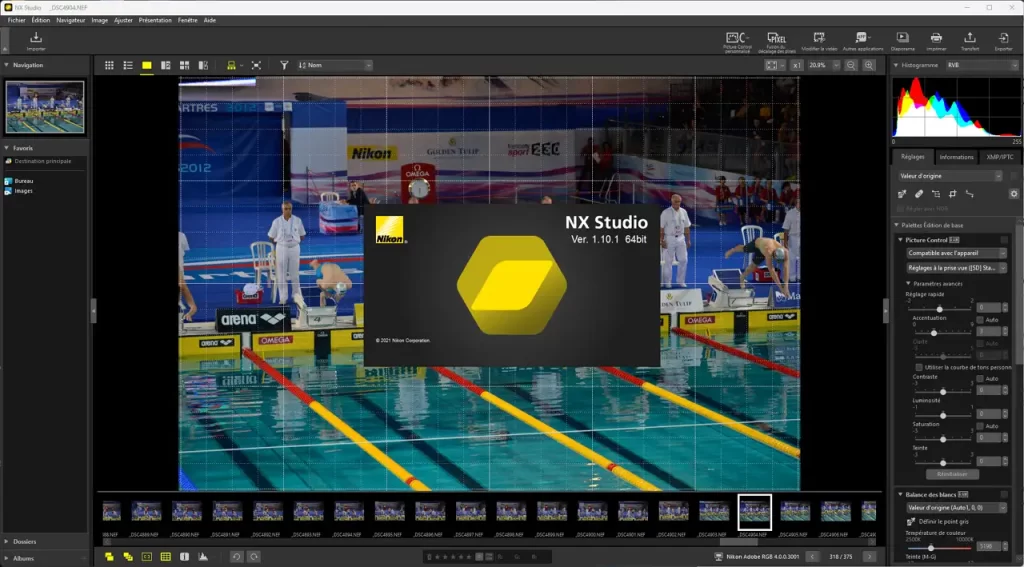Go to next image arrow

click(x=870, y=557)
